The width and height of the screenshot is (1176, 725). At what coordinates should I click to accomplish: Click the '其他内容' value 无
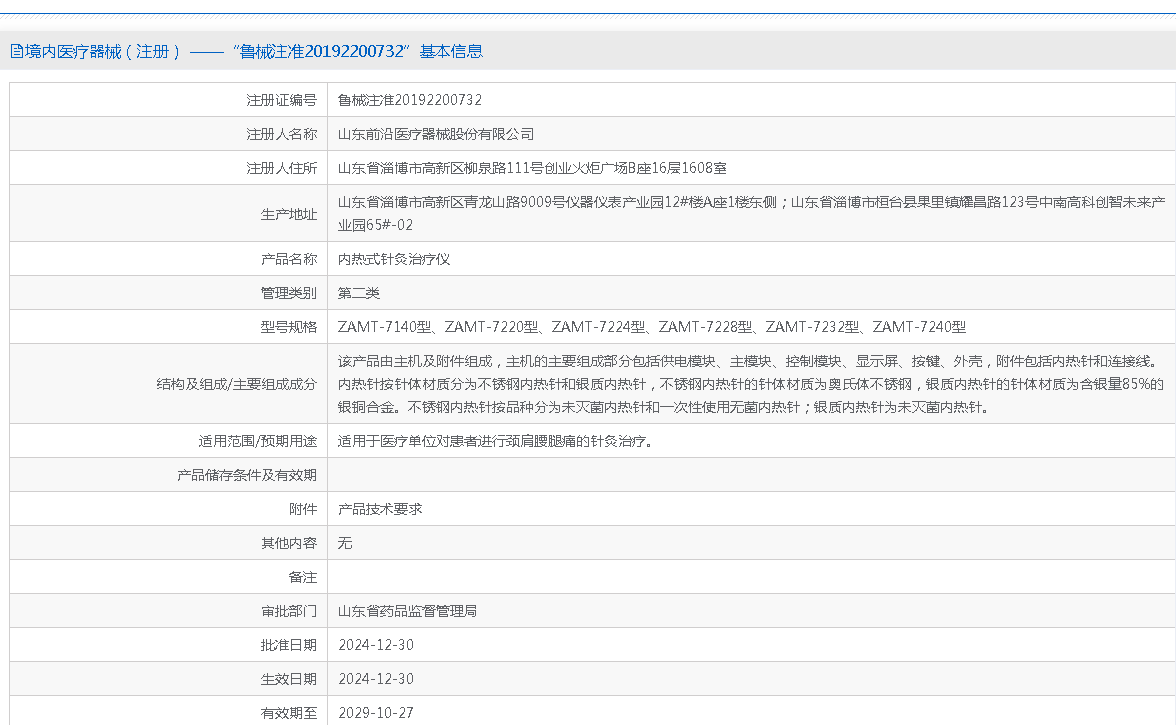pyautogui.click(x=345, y=543)
